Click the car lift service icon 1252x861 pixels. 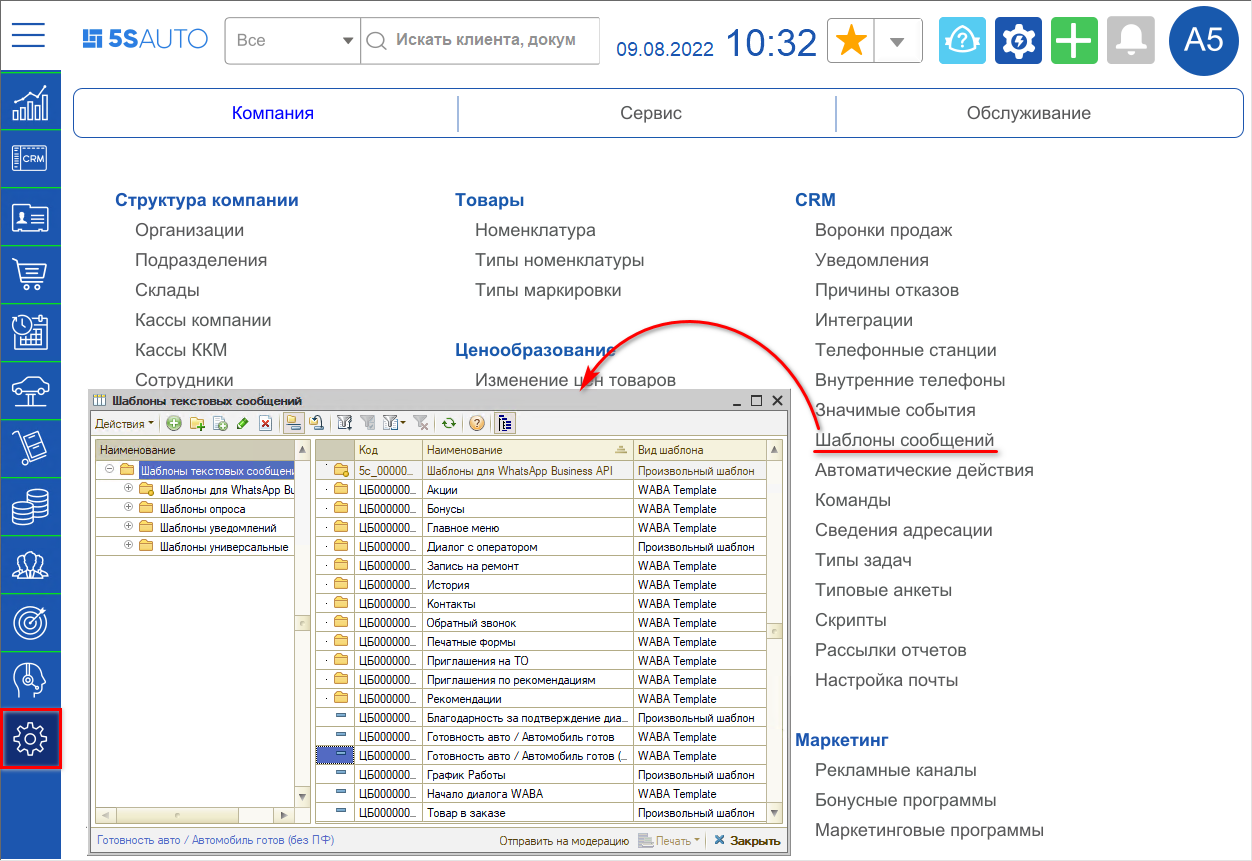[x=30, y=390]
